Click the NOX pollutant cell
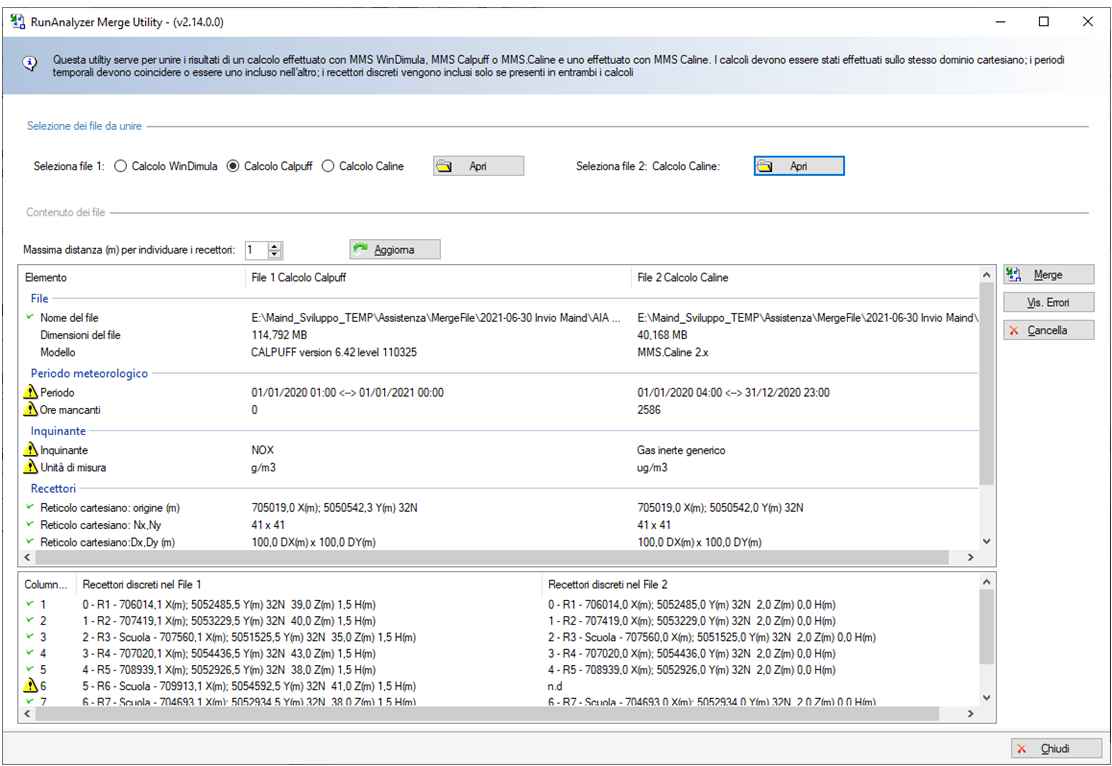 262,450
